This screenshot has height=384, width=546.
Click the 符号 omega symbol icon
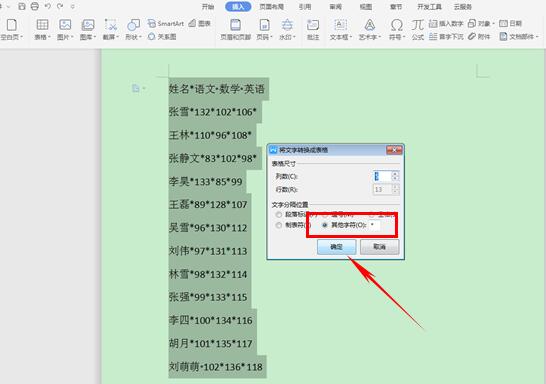[x=397, y=25]
